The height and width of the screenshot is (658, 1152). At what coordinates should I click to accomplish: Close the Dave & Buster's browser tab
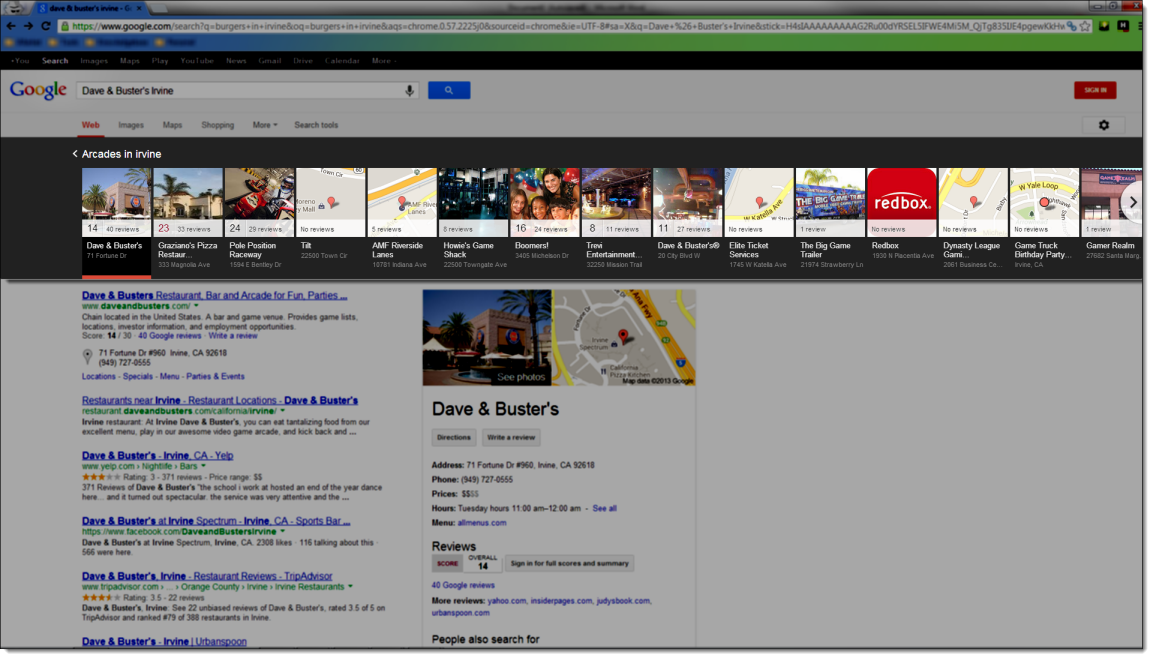140,7
